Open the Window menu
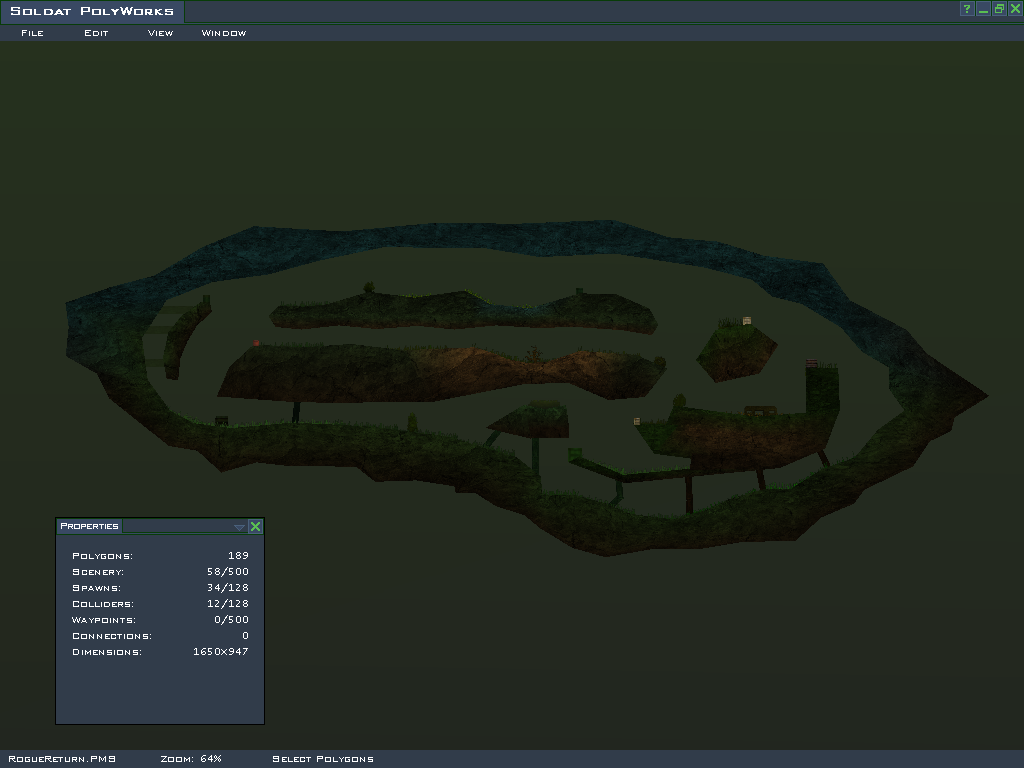The image size is (1024, 768). (x=224, y=33)
